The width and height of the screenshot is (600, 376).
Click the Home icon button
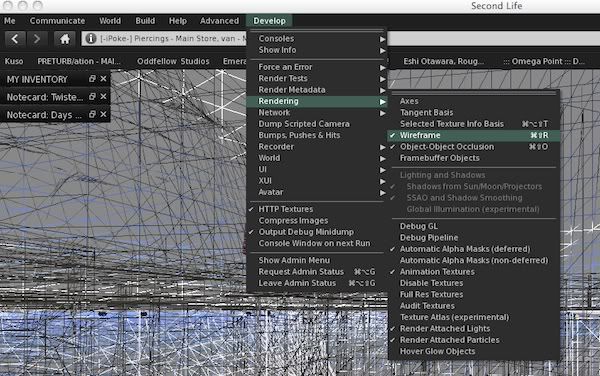(65, 39)
